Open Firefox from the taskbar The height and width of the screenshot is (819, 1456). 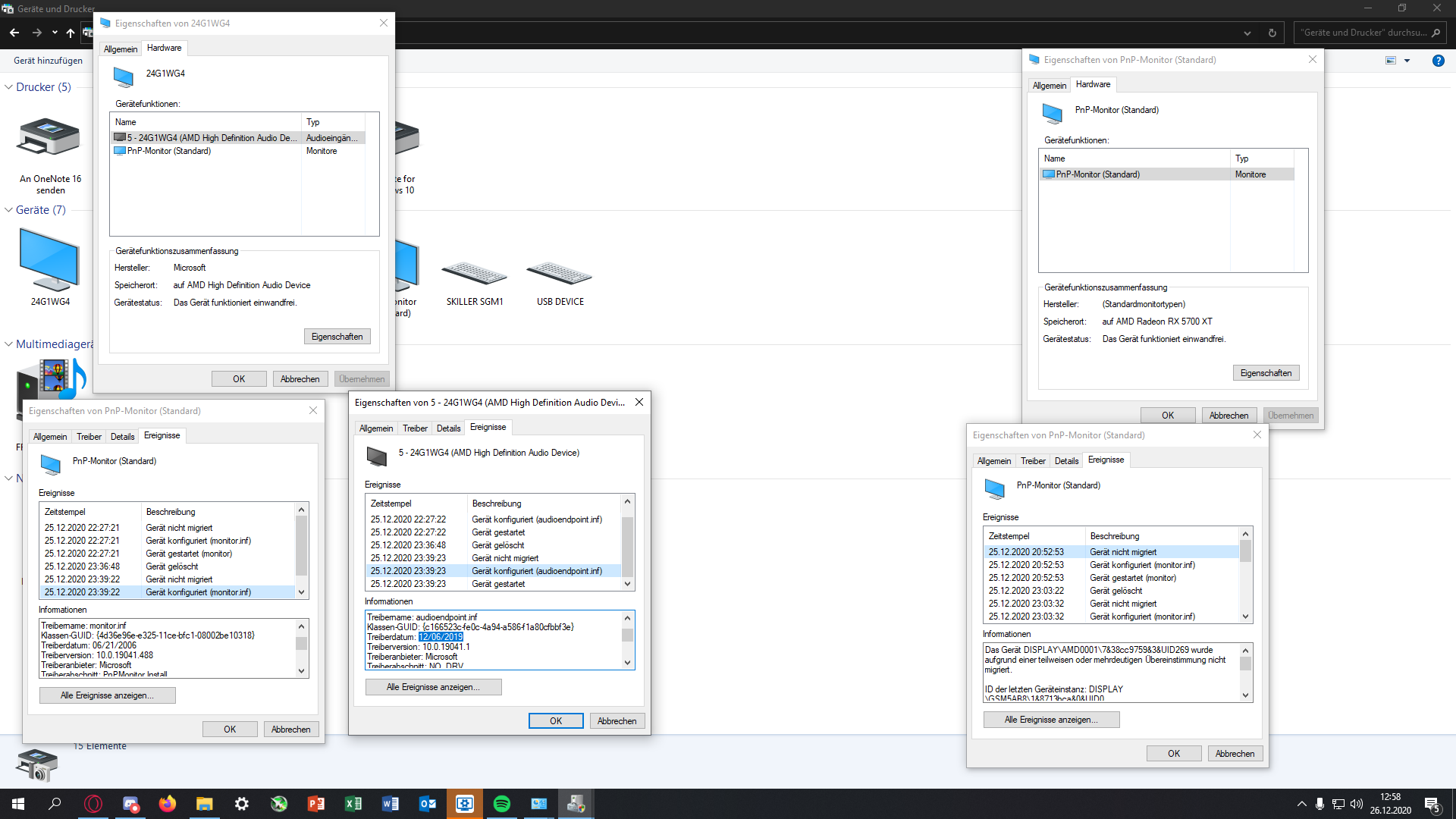168,804
